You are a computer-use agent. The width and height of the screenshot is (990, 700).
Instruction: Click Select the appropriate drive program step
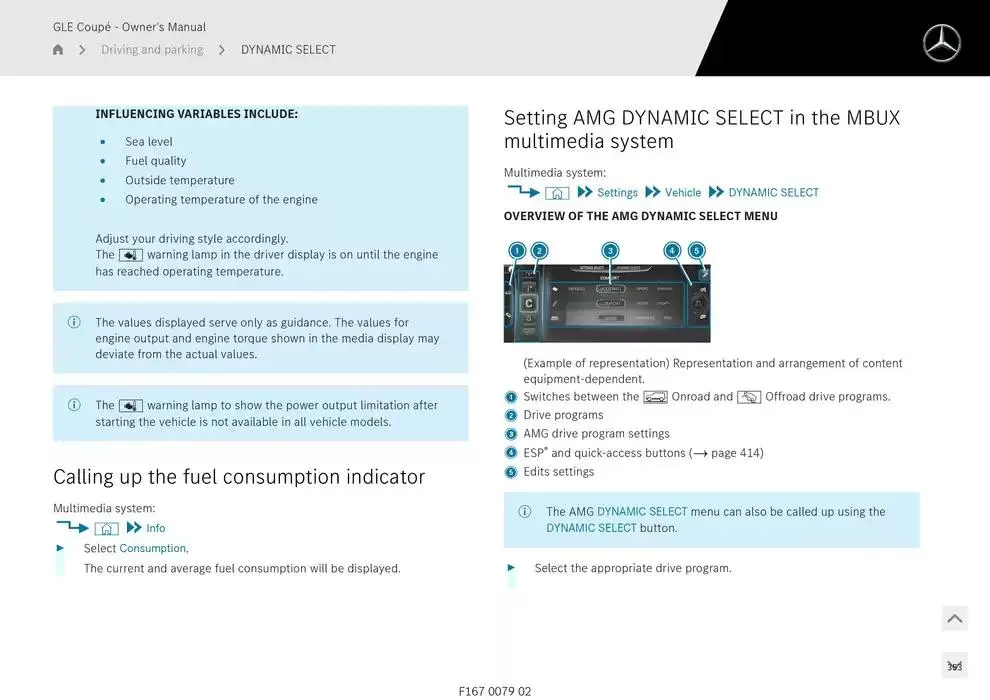click(x=633, y=568)
